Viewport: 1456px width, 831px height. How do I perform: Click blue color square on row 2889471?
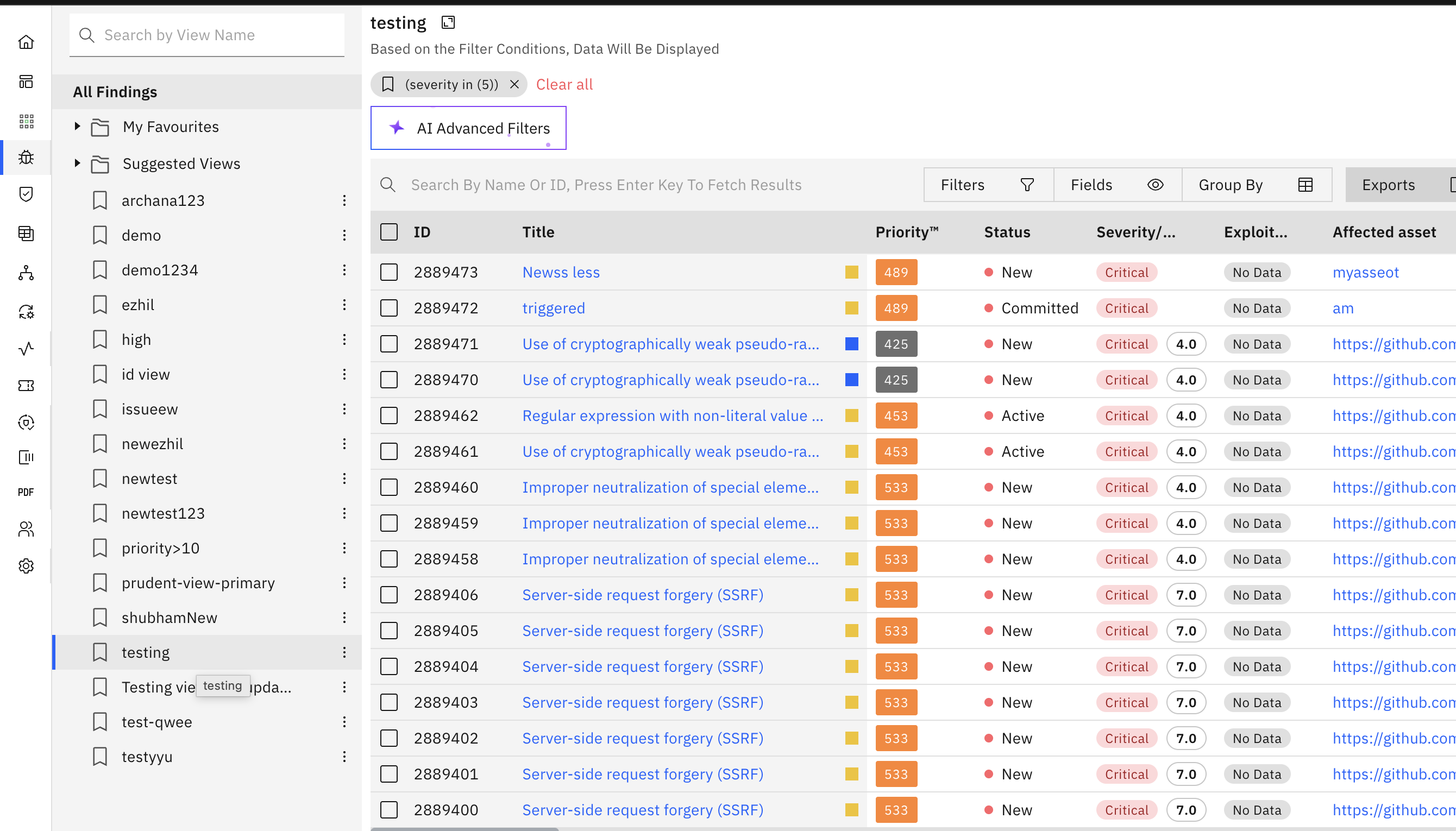point(851,344)
